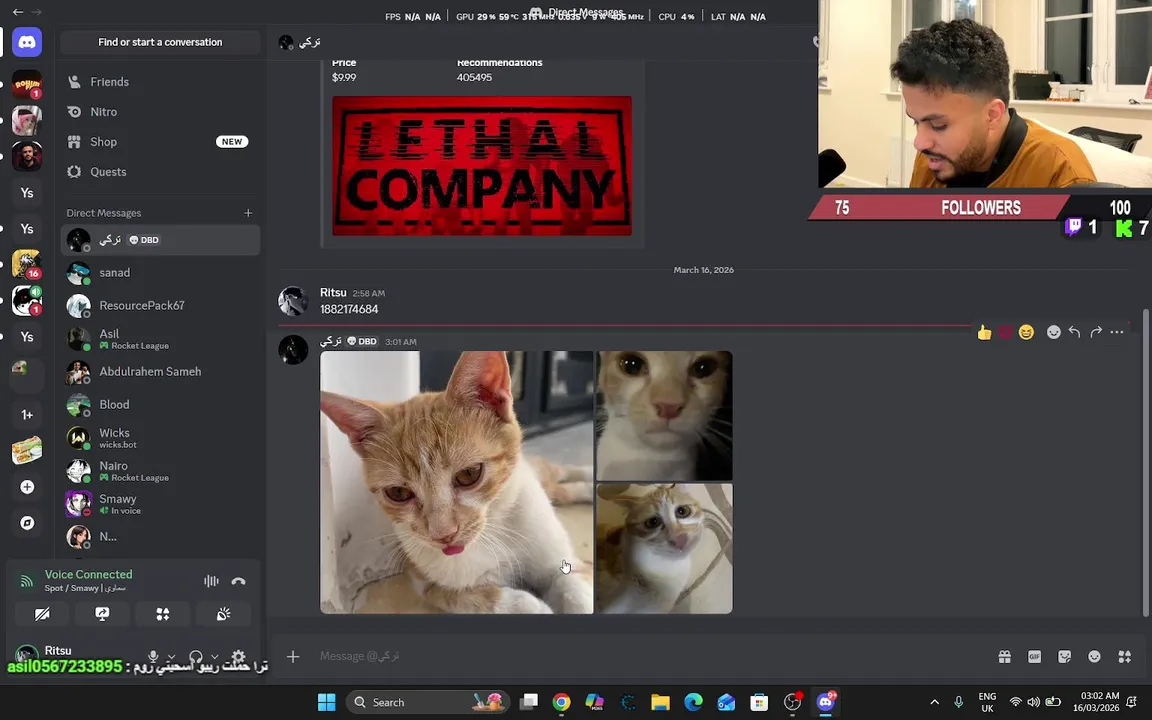Open Discord home direct messages icon
The height and width of the screenshot is (720, 1152).
(27, 43)
